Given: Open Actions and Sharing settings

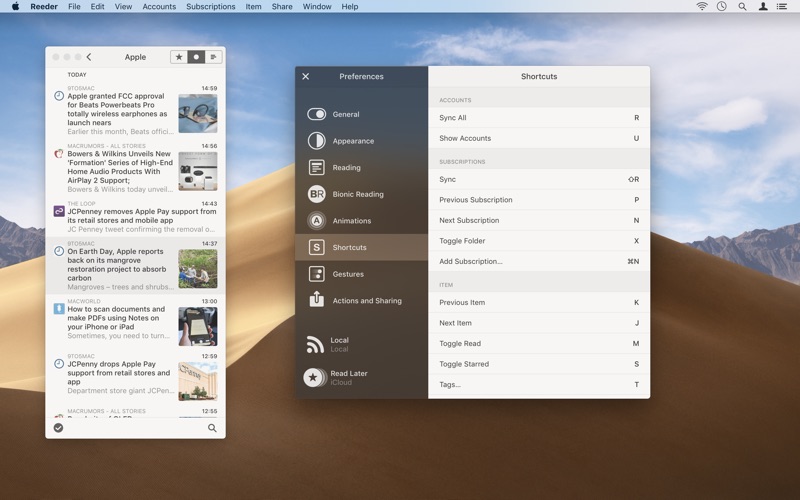Looking at the screenshot, I should [366, 300].
